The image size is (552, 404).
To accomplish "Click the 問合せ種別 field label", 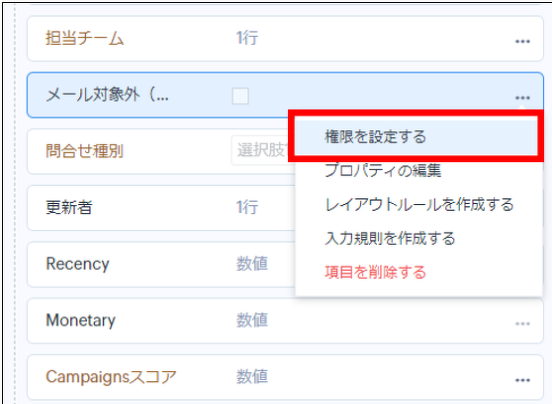I will (84, 151).
